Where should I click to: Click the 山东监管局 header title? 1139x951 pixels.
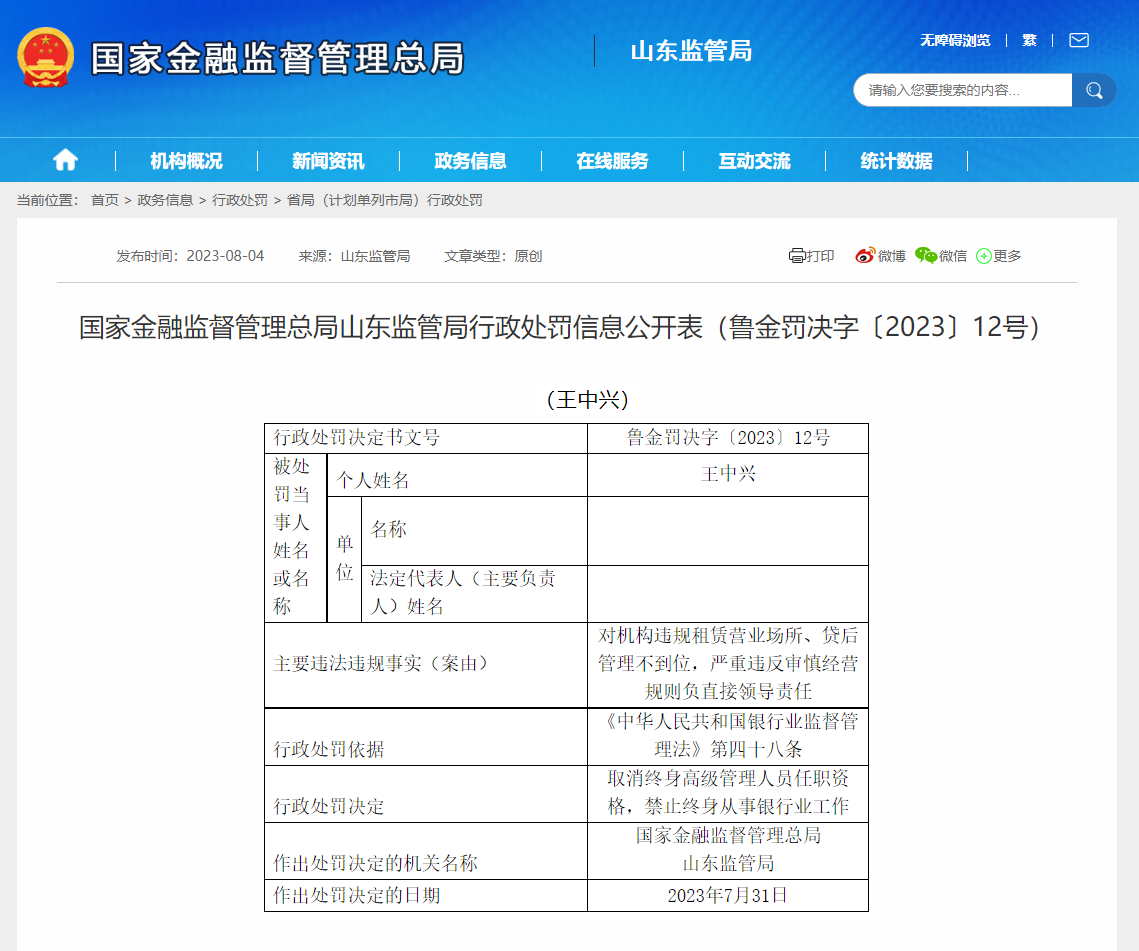[x=691, y=51]
